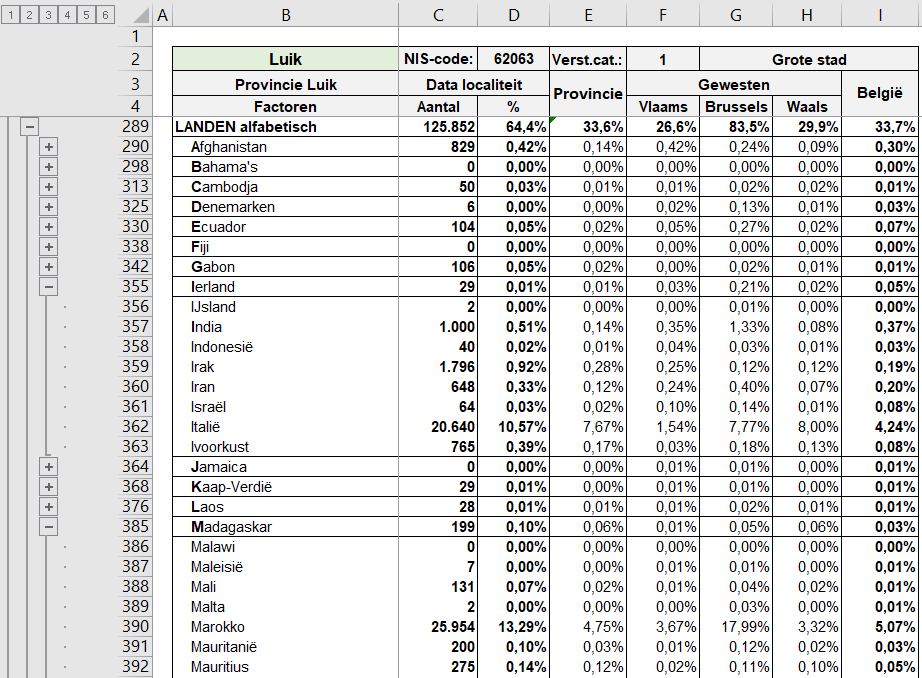Expand the Jamaica group
The width and height of the screenshot is (922, 678).
pyautogui.click(x=48, y=467)
